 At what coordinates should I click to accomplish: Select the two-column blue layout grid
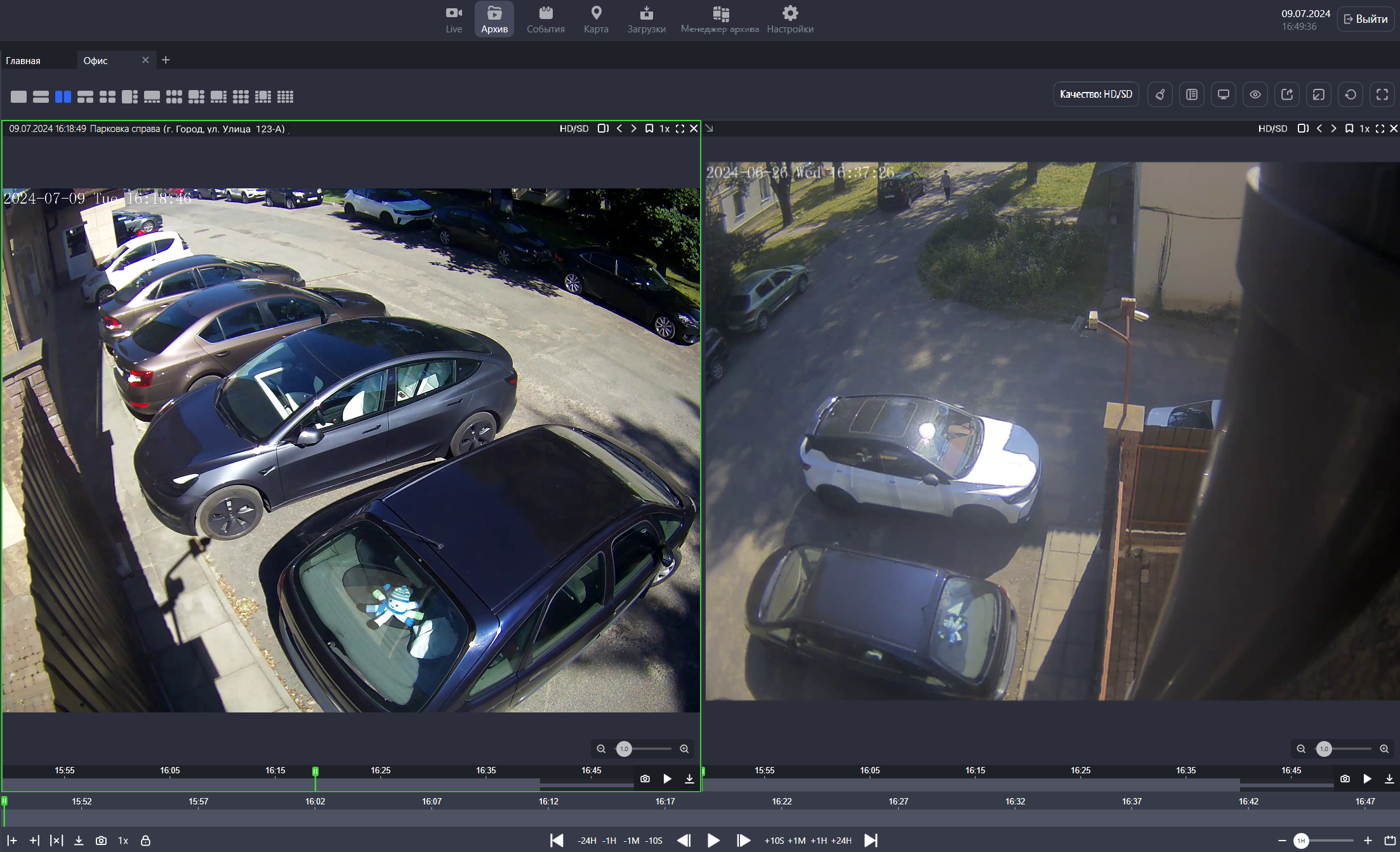63,96
